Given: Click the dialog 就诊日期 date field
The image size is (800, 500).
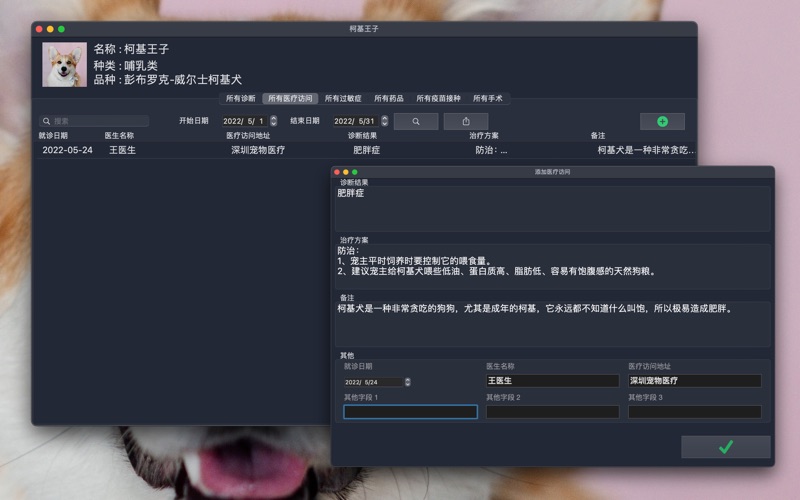Looking at the screenshot, I should [373, 382].
